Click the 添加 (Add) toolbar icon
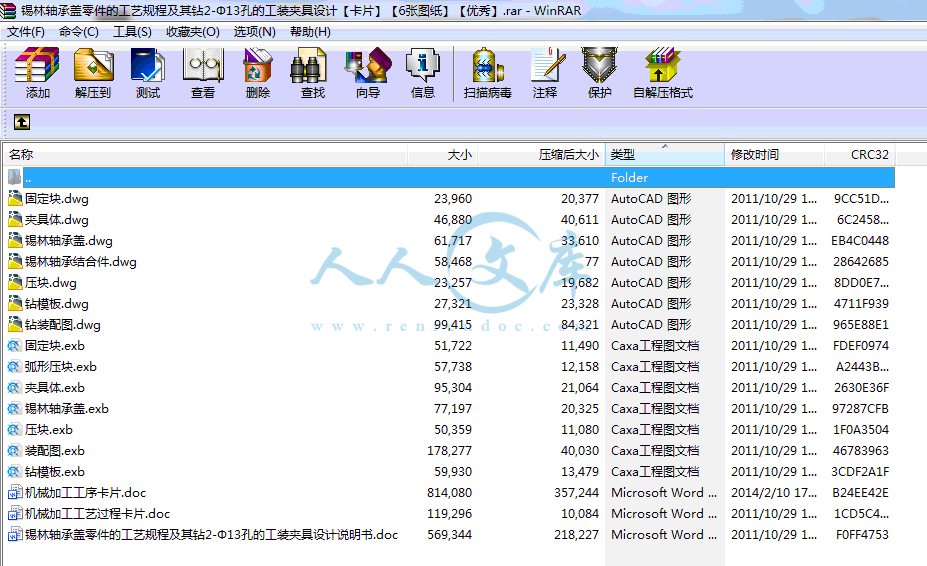Screen dimensions: 927x566 click(x=37, y=72)
